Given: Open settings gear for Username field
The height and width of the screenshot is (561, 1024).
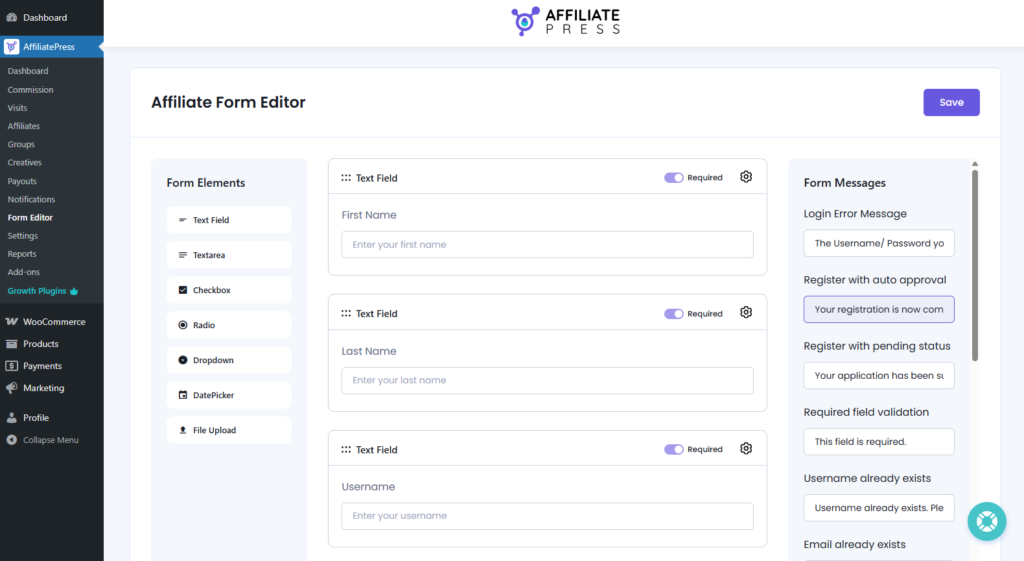Looking at the screenshot, I should point(746,449).
